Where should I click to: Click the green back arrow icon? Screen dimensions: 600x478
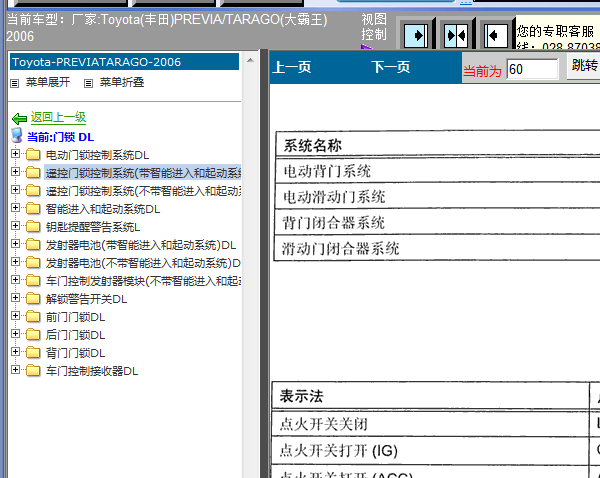pyautogui.click(x=19, y=119)
